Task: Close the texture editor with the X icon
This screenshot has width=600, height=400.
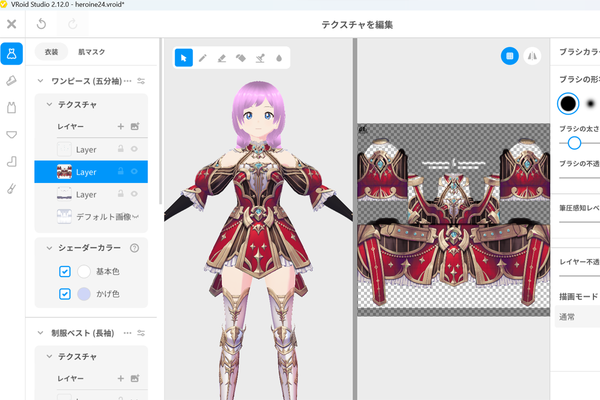Action: (x=11, y=24)
